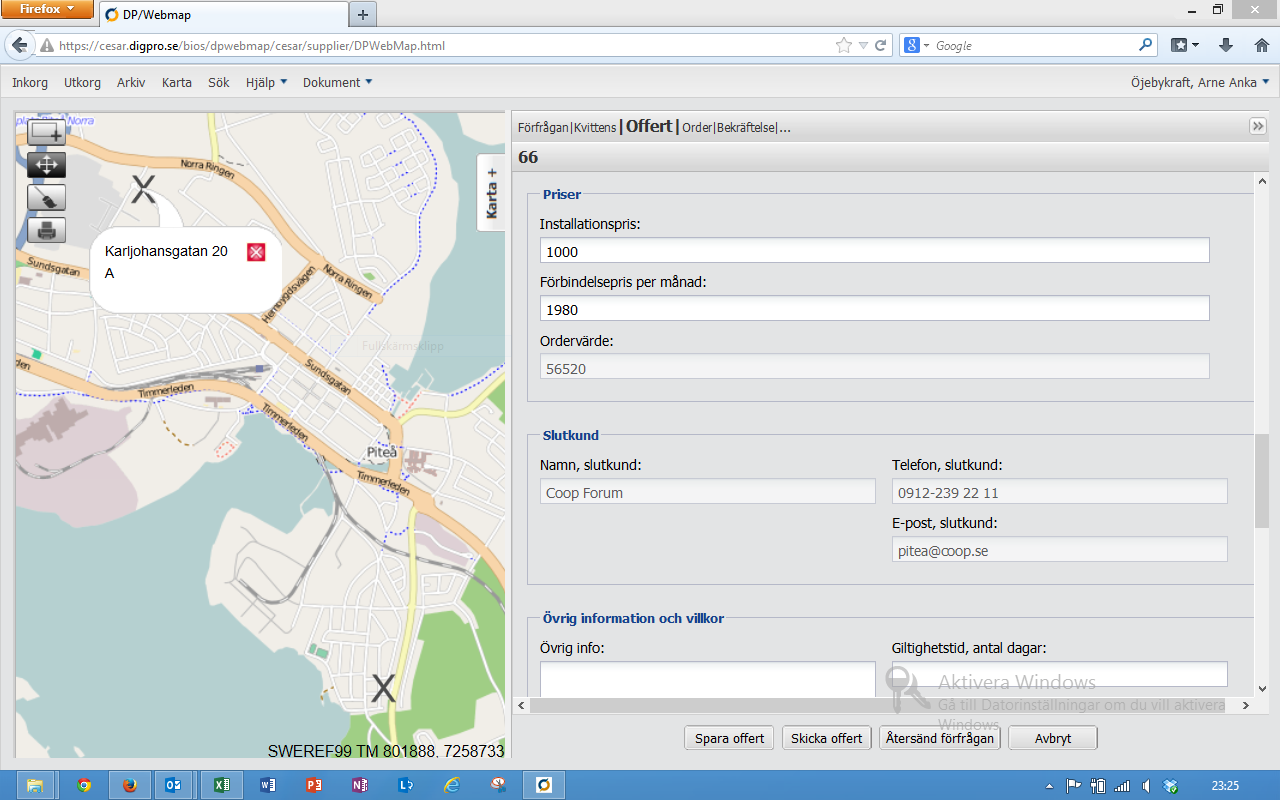Select the pan map tool
Image resolution: width=1280 pixels, height=800 pixels.
point(46,165)
